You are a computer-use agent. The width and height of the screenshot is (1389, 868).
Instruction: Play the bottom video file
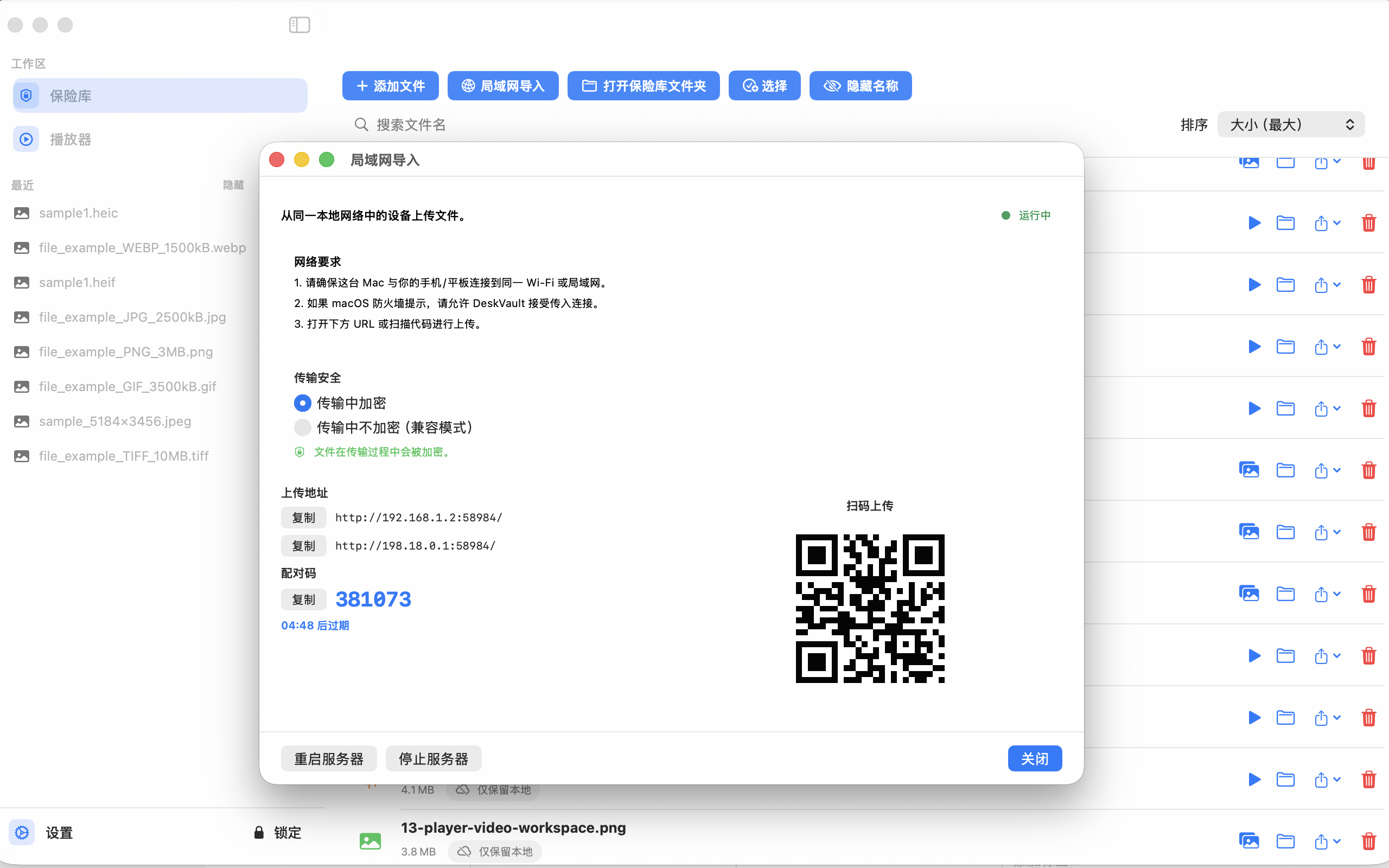(x=1254, y=780)
